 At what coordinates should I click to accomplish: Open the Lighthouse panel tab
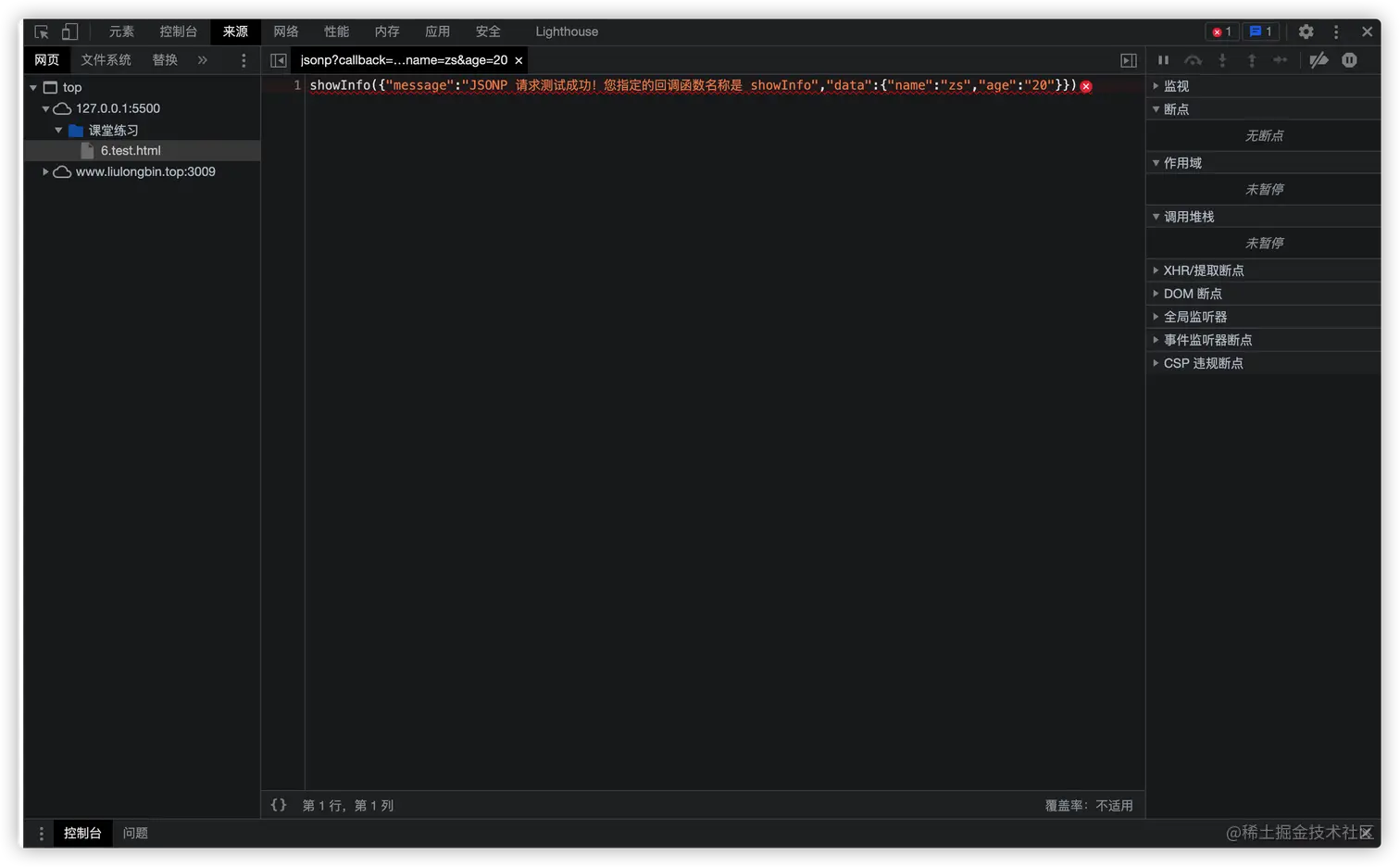point(567,31)
